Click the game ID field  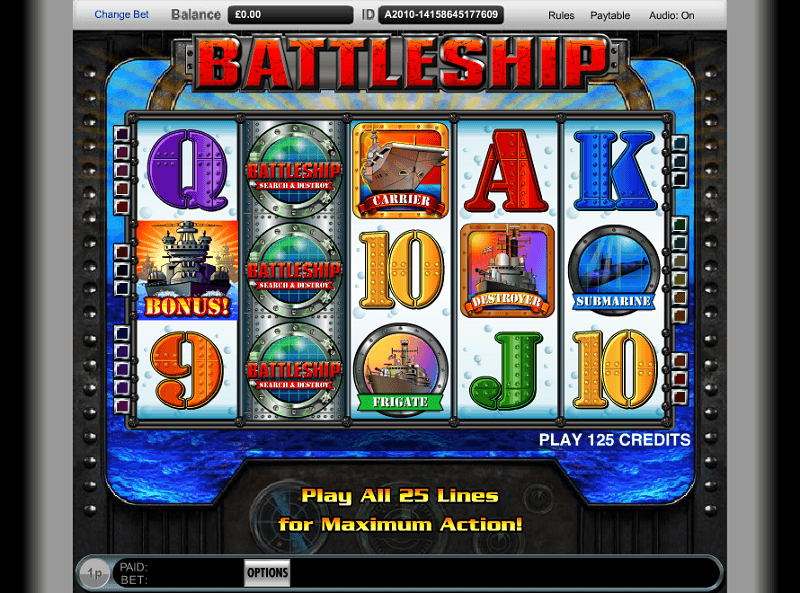(x=441, y=15)
